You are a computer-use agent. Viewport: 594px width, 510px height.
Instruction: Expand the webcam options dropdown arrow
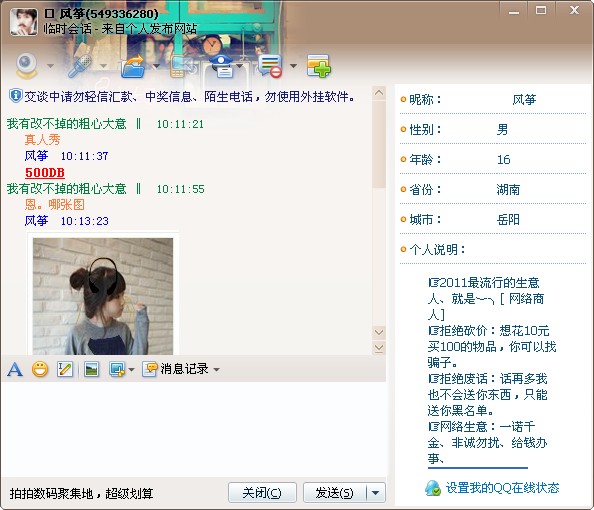(50, 66)
